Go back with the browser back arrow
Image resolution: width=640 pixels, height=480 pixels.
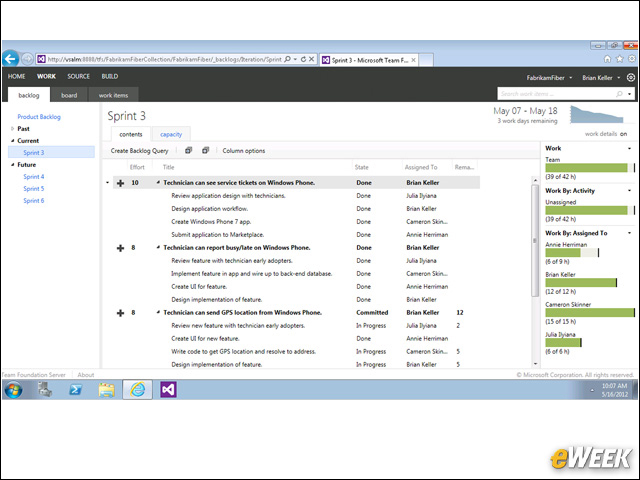pos(10,59)
